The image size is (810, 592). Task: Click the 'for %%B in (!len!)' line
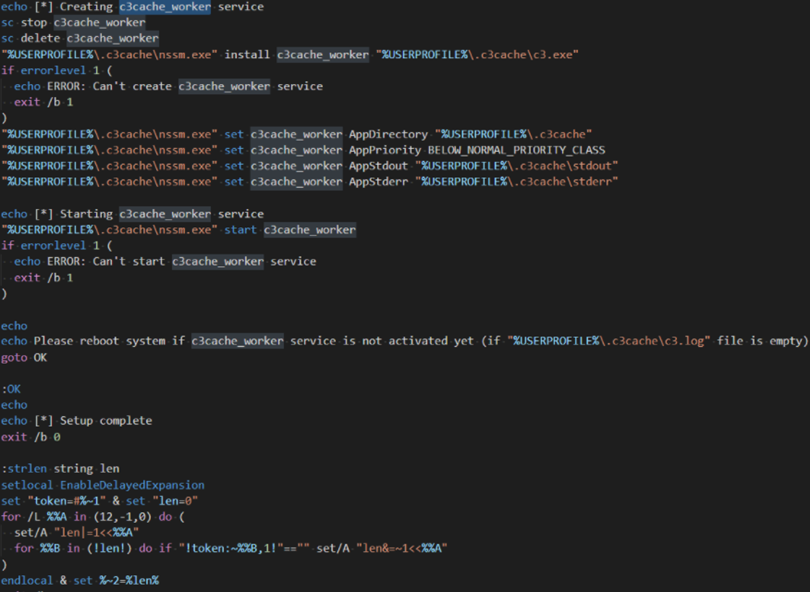230,548
